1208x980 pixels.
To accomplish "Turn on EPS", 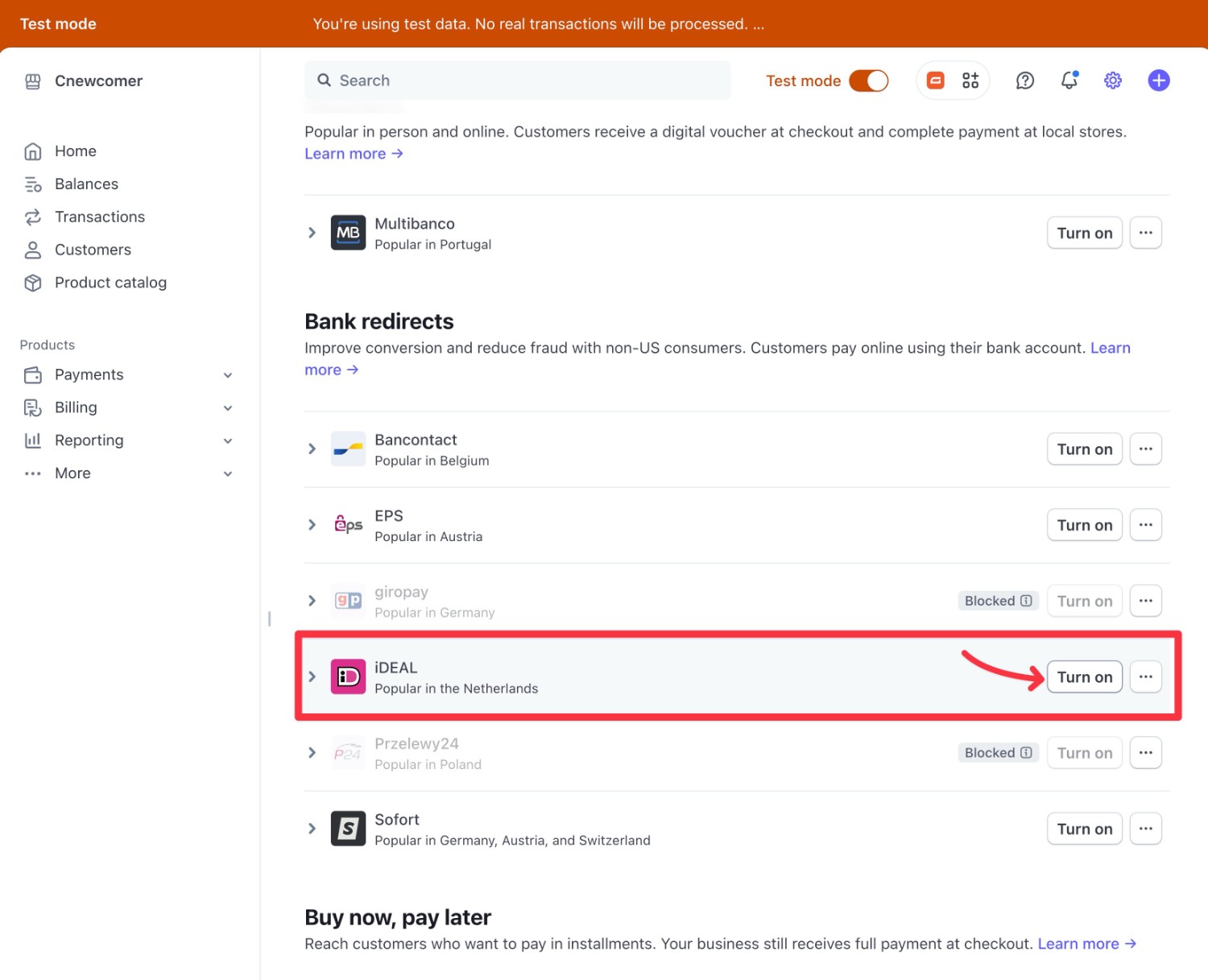I will (1084, 525).
